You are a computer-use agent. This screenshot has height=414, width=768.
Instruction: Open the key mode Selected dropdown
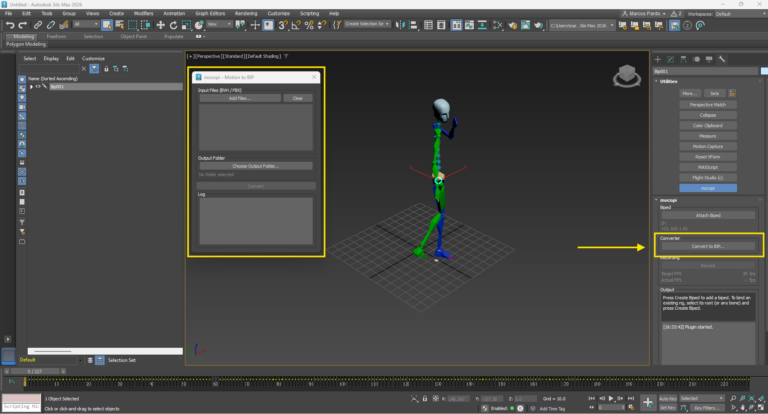point(701,398)
